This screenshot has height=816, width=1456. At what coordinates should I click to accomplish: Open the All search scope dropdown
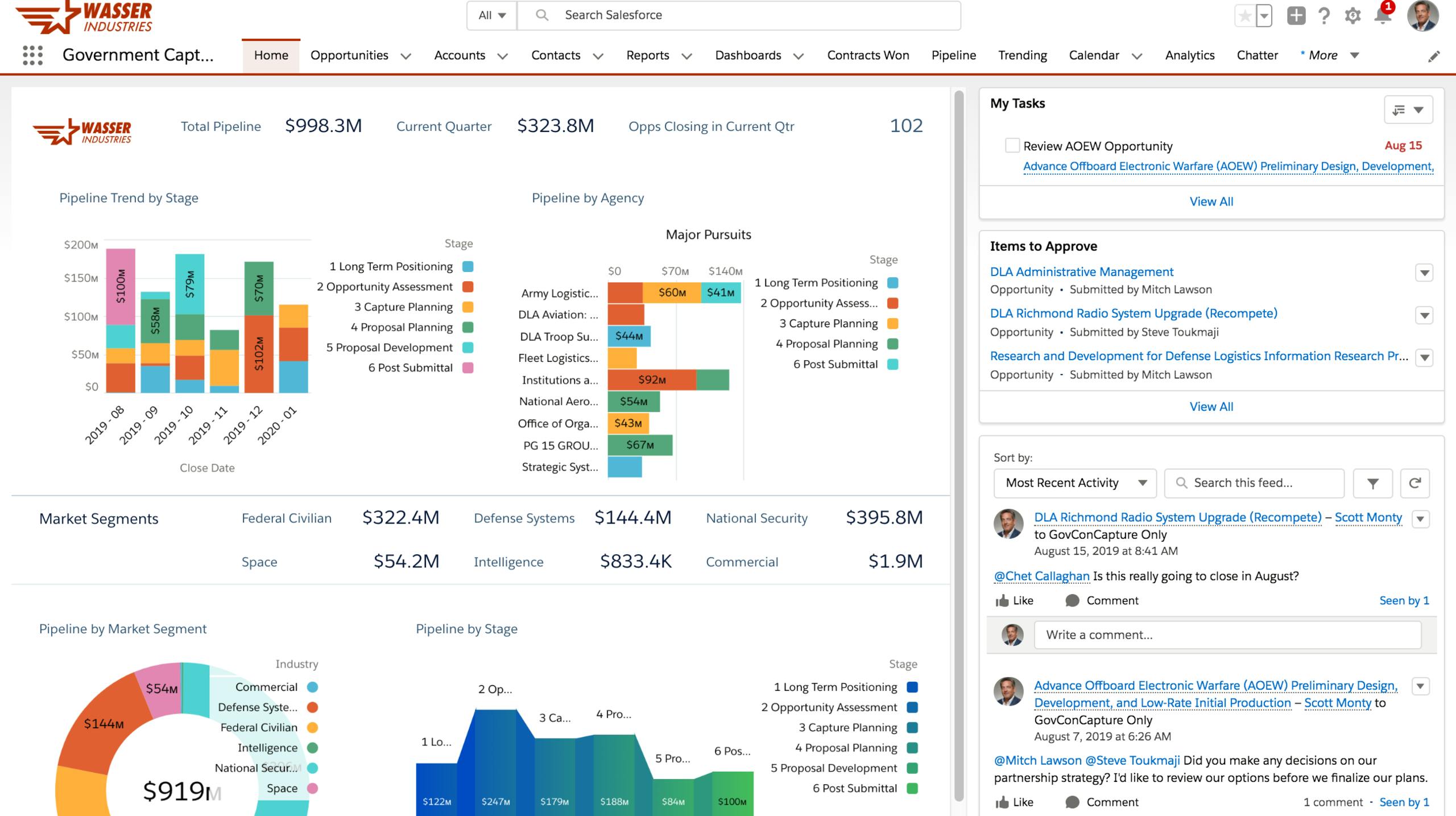point(492,15)
